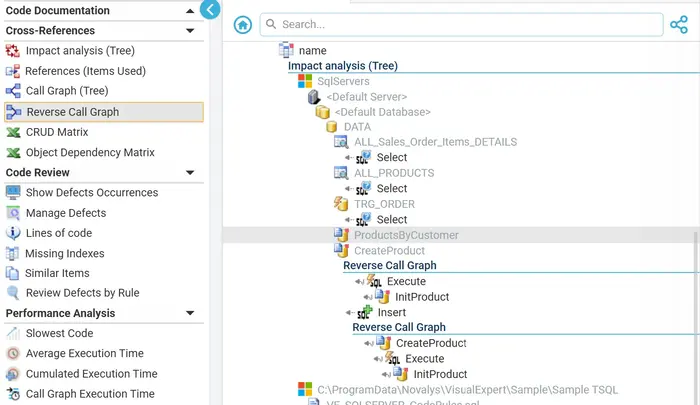Click the Default Database cylinder icon
The width and height of the screenshot is (700, 405).
pos(322,112)
